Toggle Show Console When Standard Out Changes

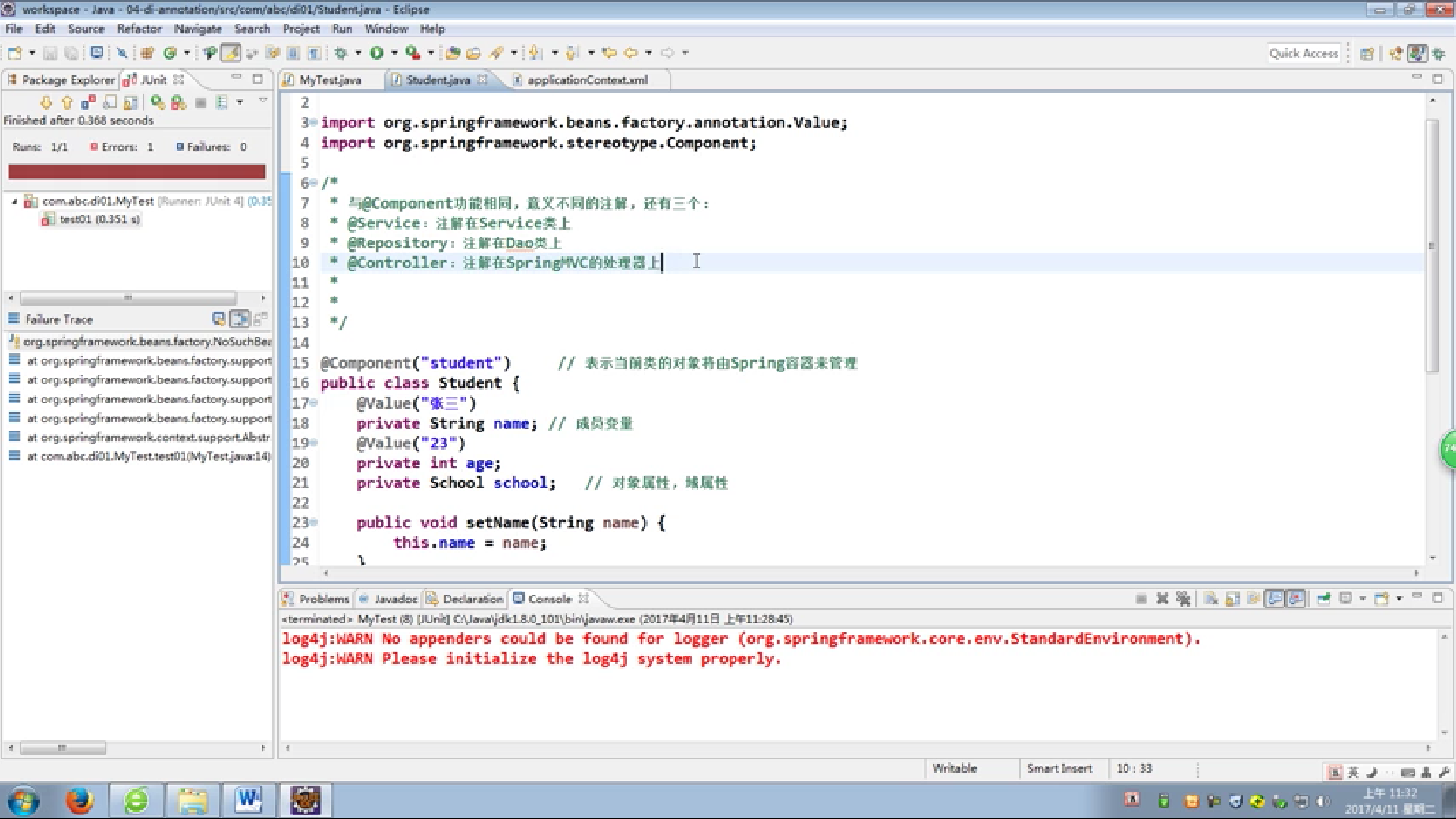[x=1276, y=598]
